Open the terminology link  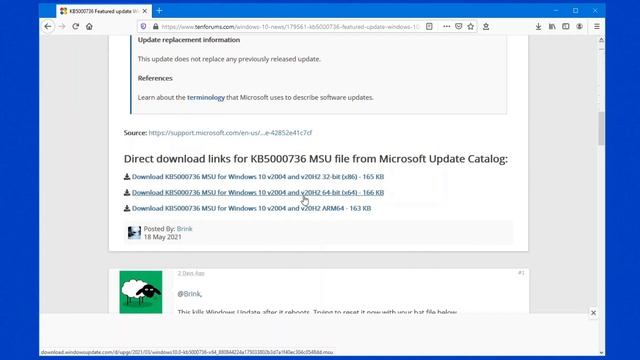(x=206, y=98)
